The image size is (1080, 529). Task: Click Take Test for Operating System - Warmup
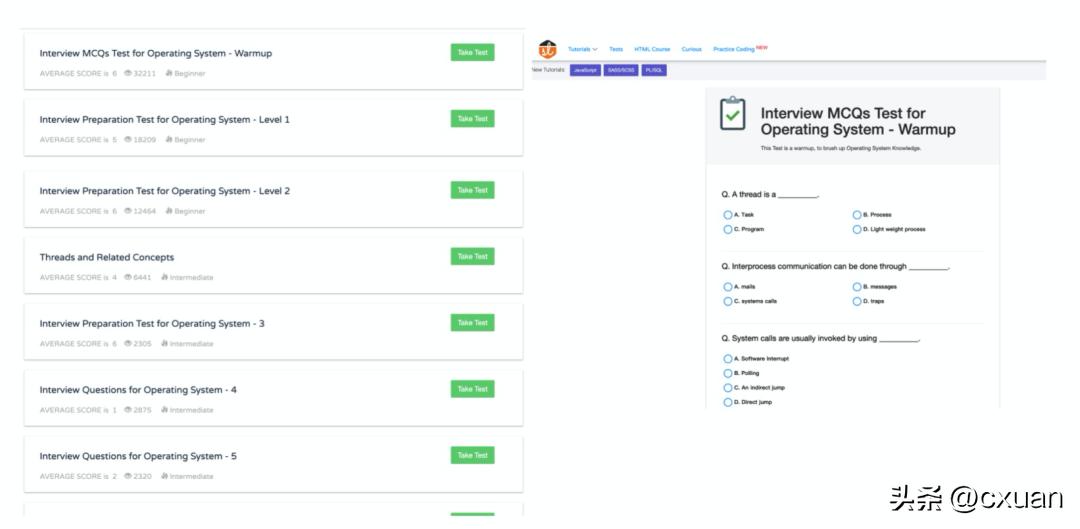tap(472, 53)
